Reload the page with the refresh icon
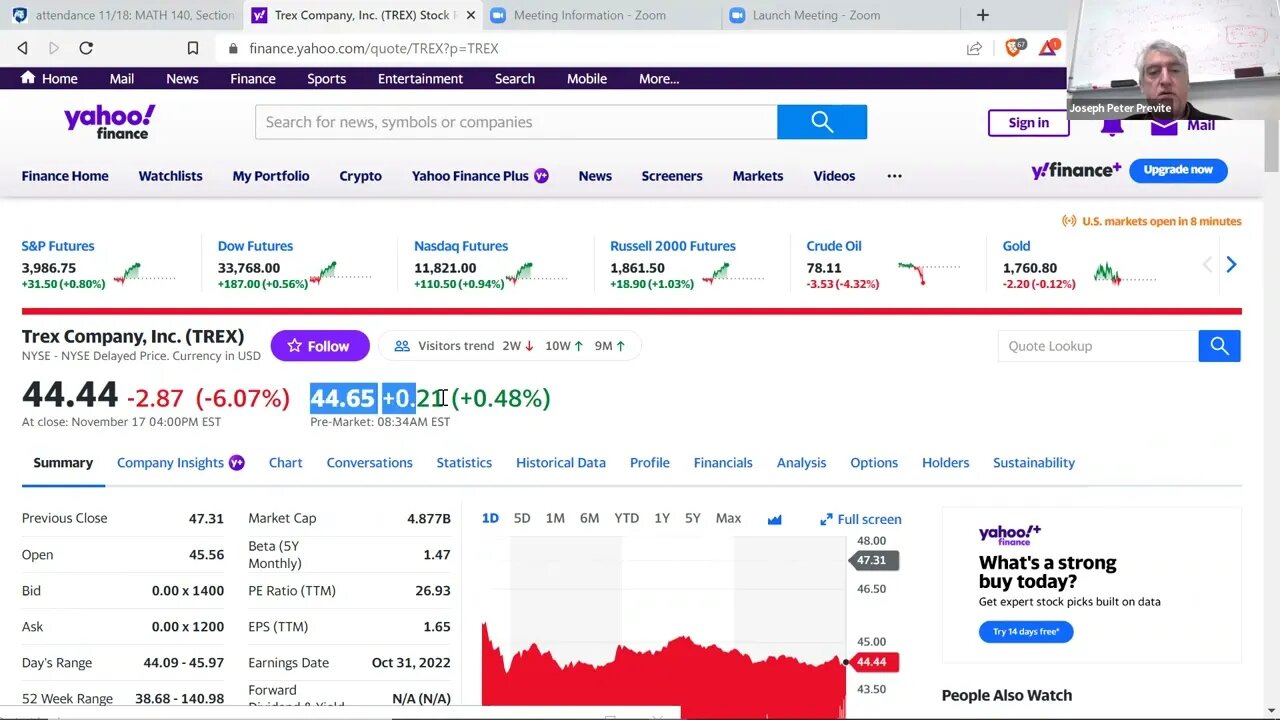 [x=86, y=48]
